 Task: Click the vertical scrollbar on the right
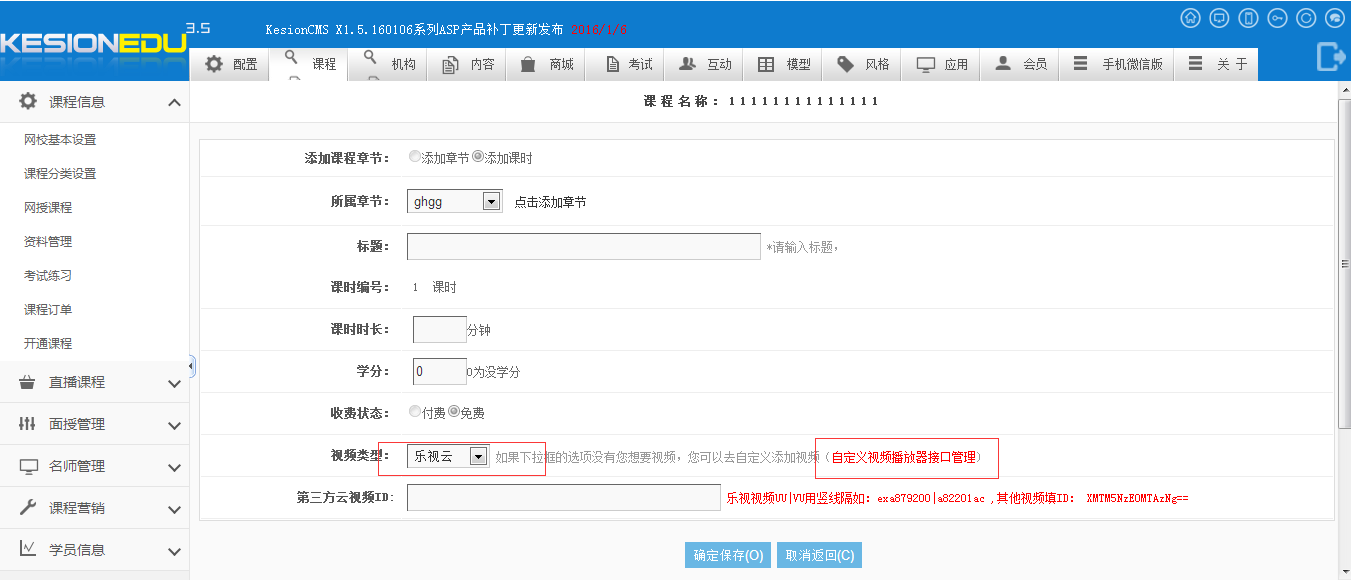(1344, 264)
